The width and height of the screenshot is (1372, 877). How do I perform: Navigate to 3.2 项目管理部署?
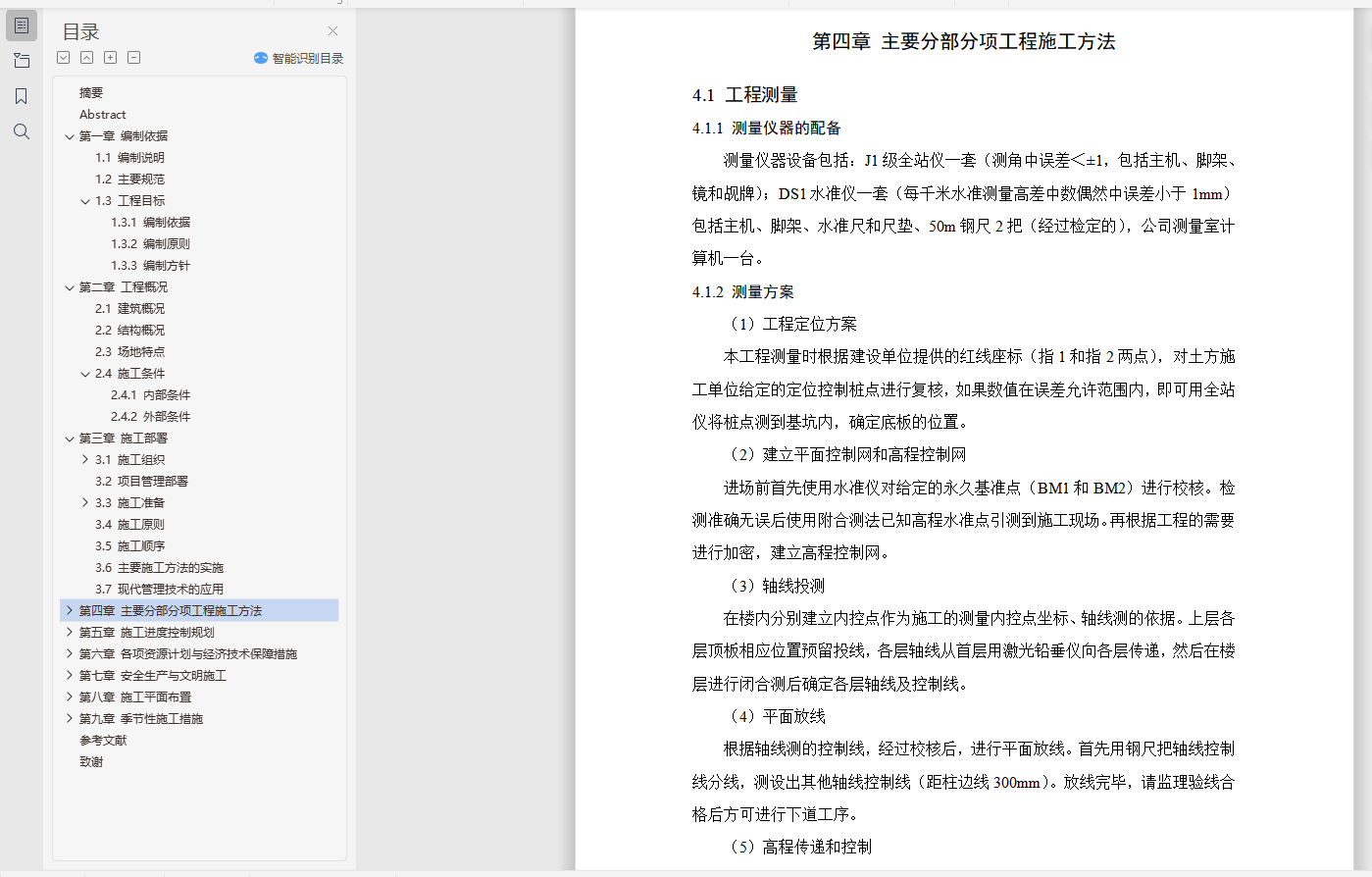(142, 482)
